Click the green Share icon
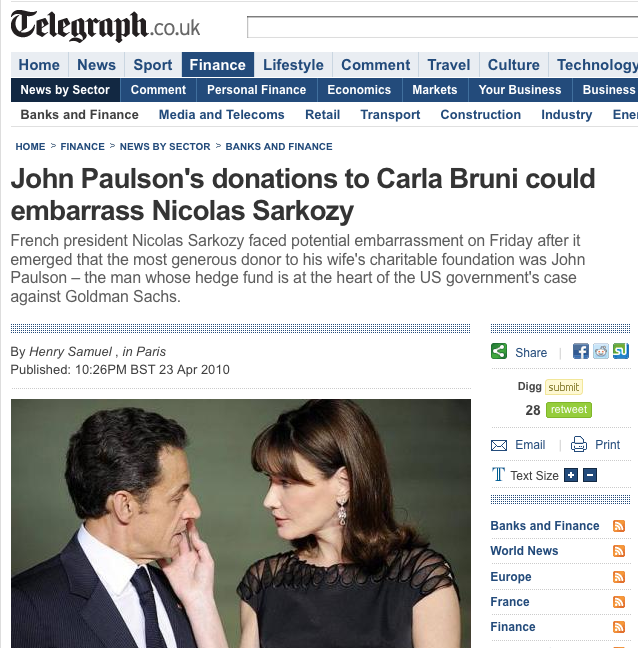638x648 pixels. (x=499, y=352)
